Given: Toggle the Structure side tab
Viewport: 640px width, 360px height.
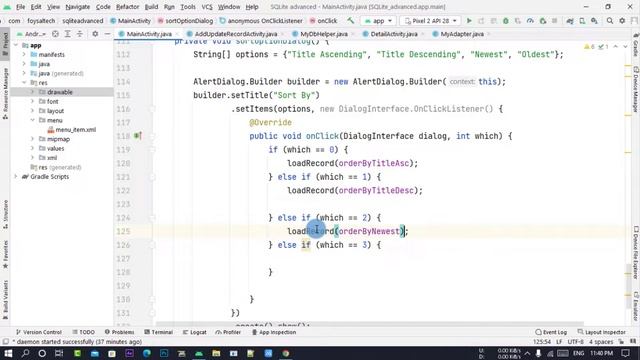Looking at the screenshot, I should (5, 214).
